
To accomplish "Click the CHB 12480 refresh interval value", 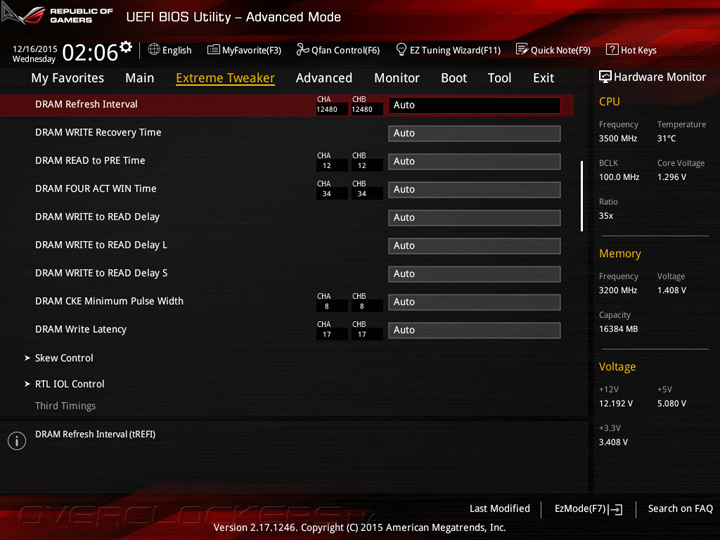I will coord(362,109).
